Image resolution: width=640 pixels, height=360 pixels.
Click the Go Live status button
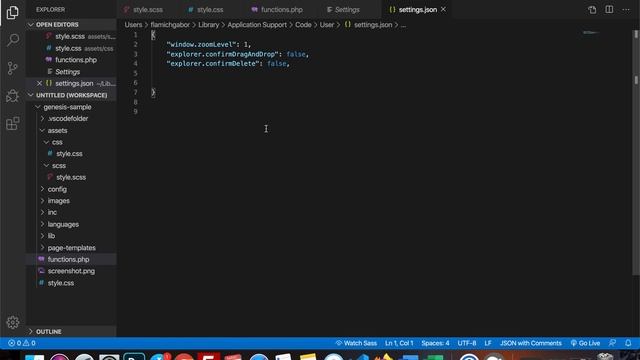(585, 343)
